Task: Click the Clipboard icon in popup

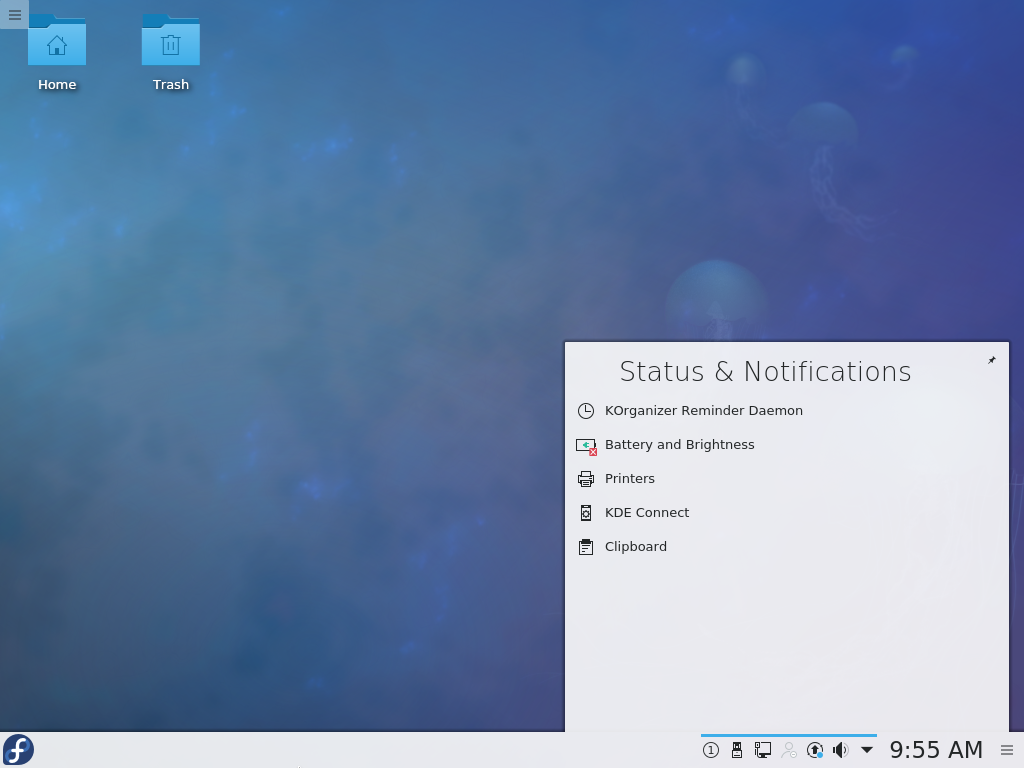Action: click(586, 547)
